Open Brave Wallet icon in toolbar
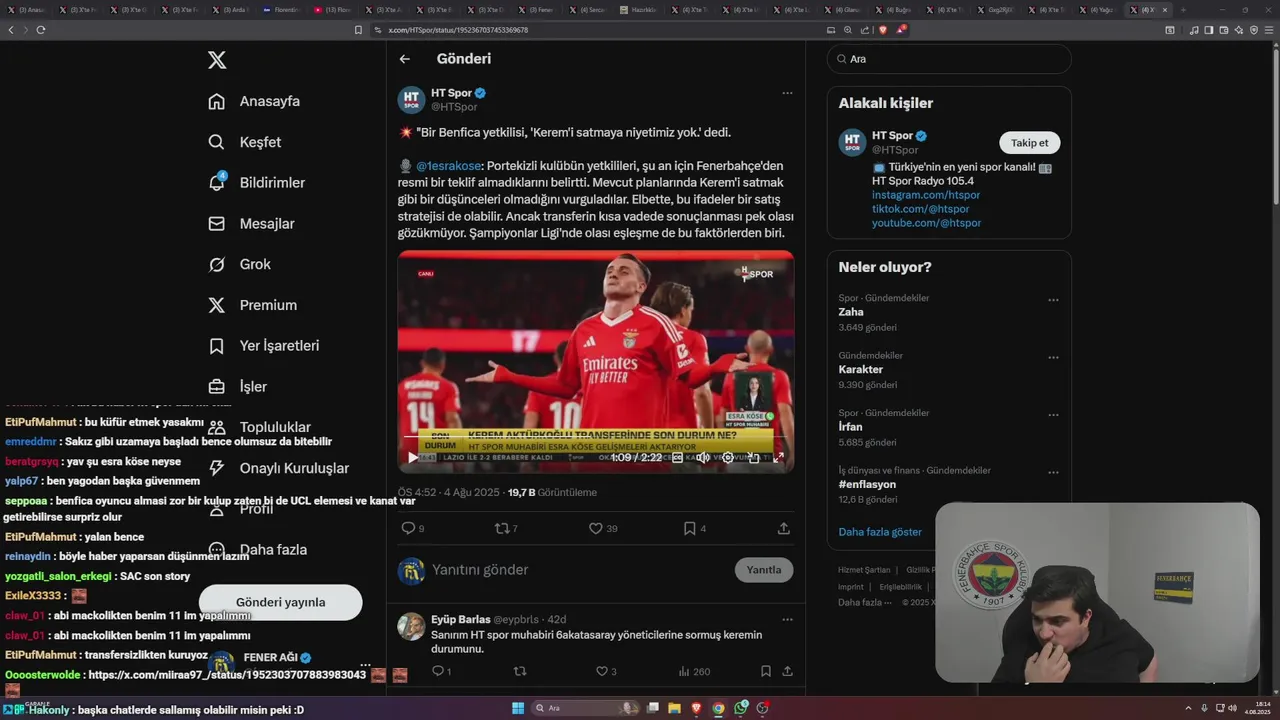 (x=1222, y=30)
